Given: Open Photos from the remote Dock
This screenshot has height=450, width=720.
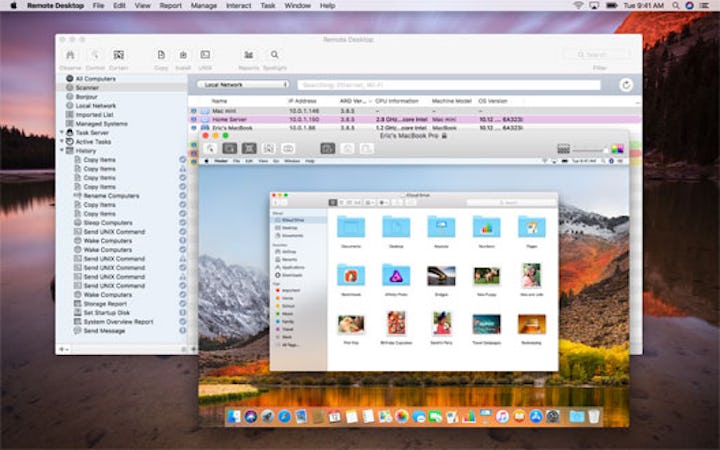Looking at the screenshot, I should pyautogui.click(x=401, y=416).
